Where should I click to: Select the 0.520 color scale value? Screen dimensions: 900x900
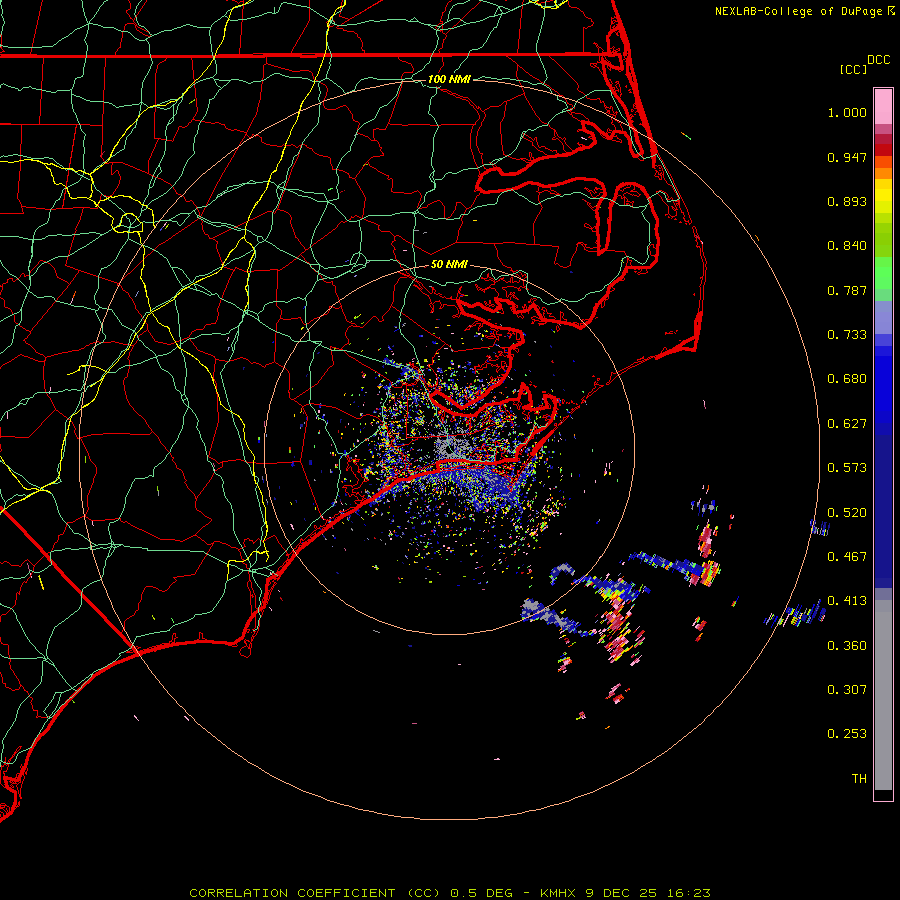click(x=847, y=513)
